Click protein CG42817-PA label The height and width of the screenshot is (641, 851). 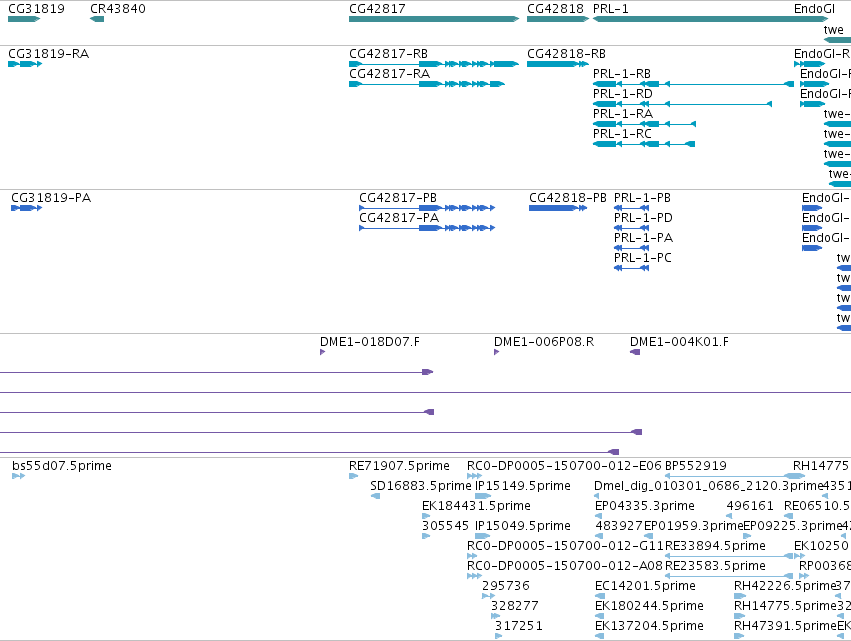click(398, 218)
